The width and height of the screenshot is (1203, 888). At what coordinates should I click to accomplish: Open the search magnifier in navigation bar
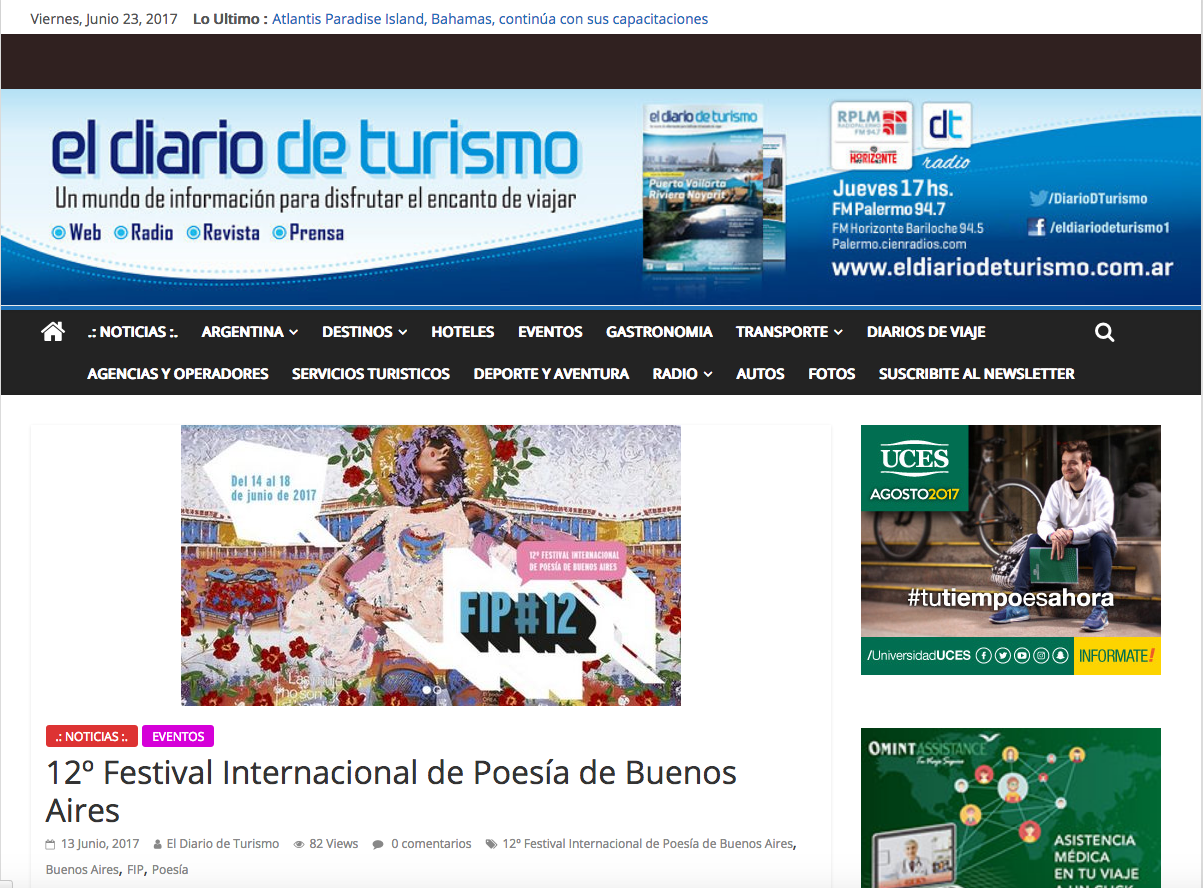coord(1104,332)
